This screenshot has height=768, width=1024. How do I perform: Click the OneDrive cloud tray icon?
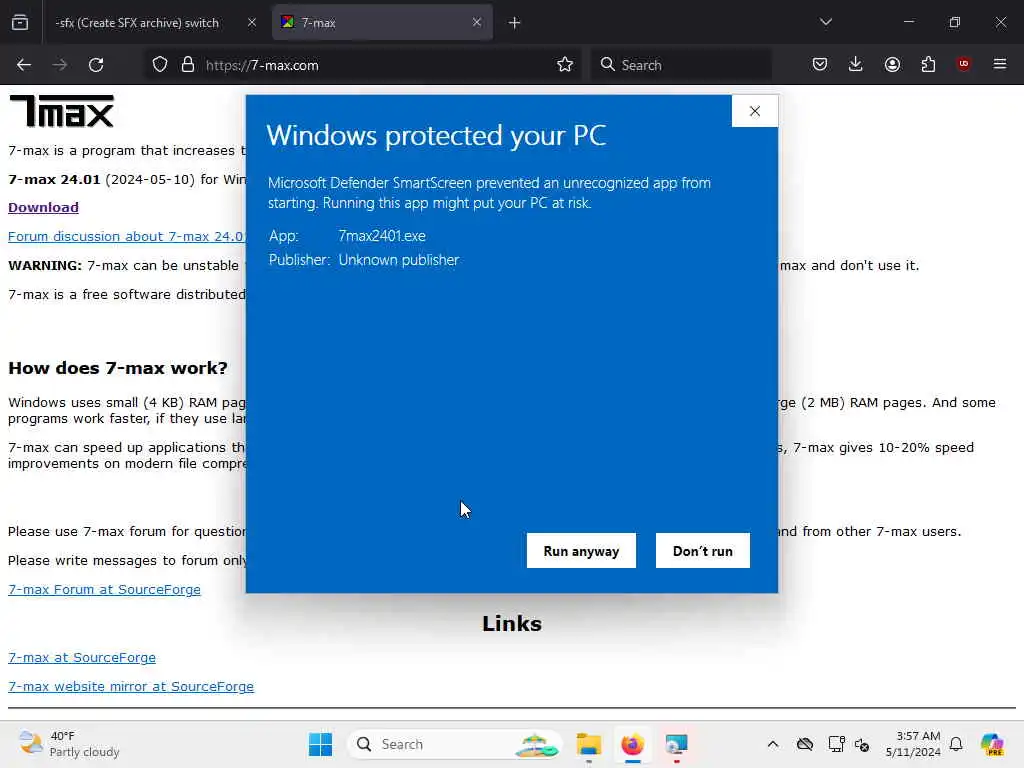pyautogui.click(x=805, y=744)
